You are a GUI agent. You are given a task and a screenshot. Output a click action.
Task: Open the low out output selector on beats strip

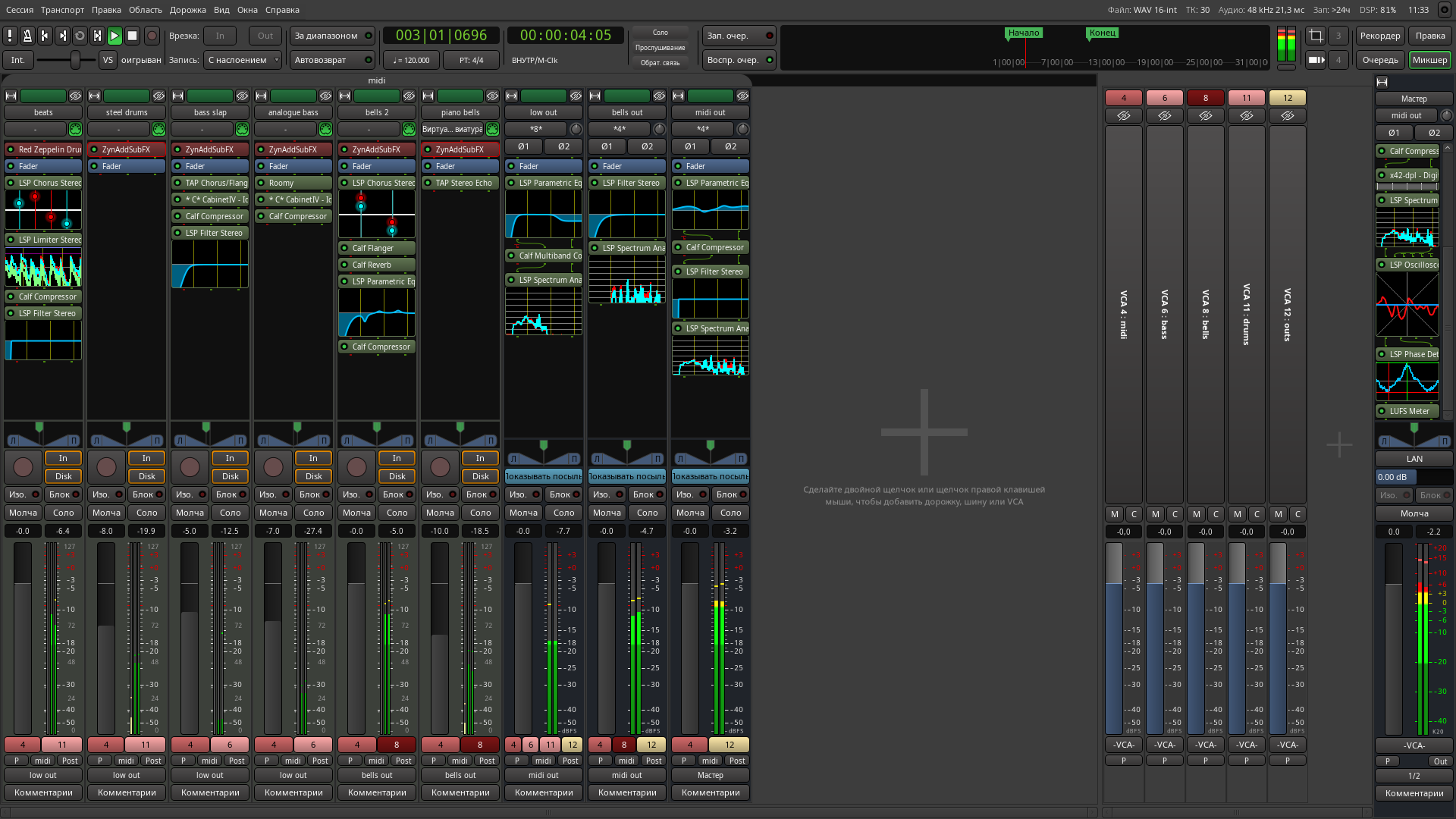[43, 775]
